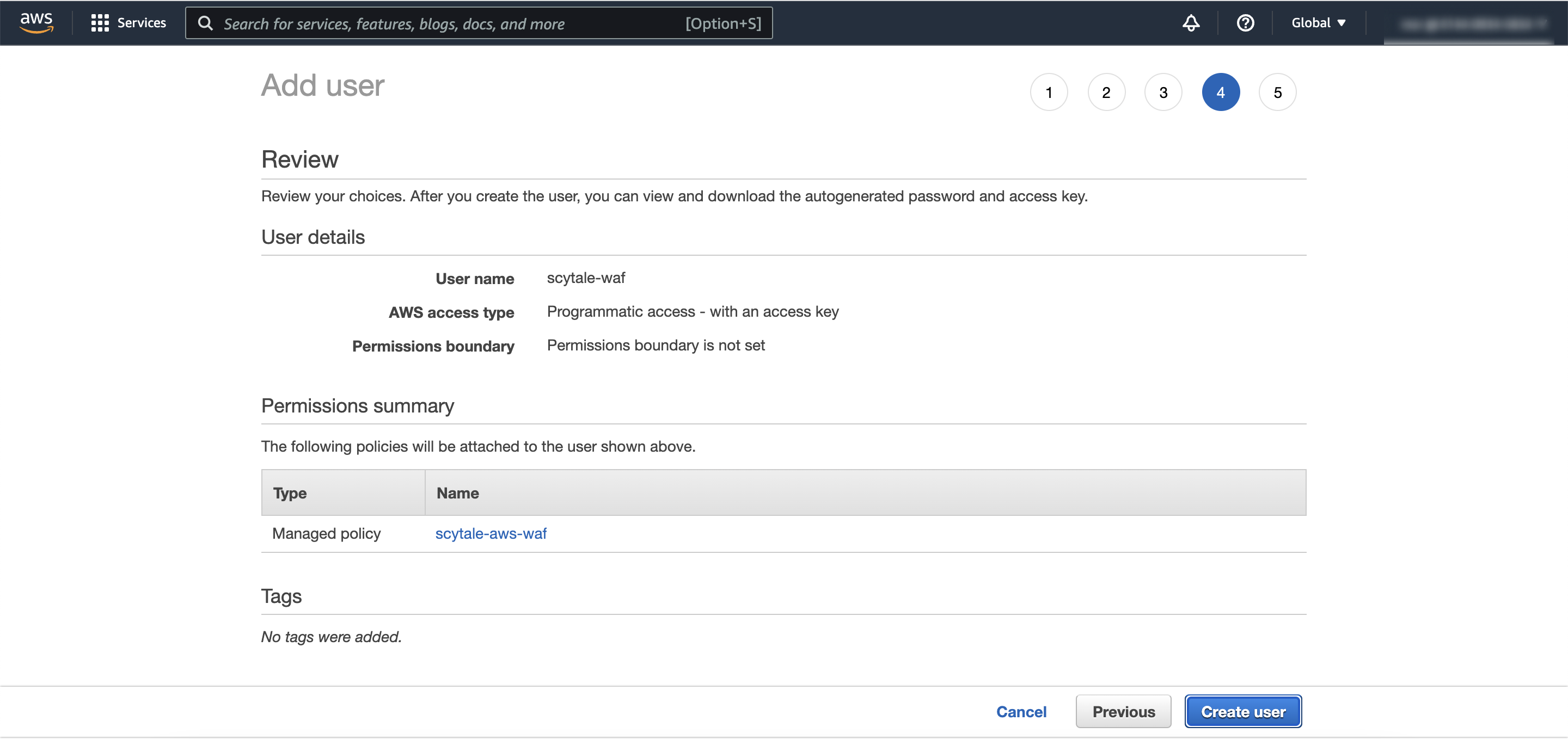The width and height of the screenshot is (1568, 739).
Task: Click 'Permissions boundary is not set' text
Action: tap(656, 346)
